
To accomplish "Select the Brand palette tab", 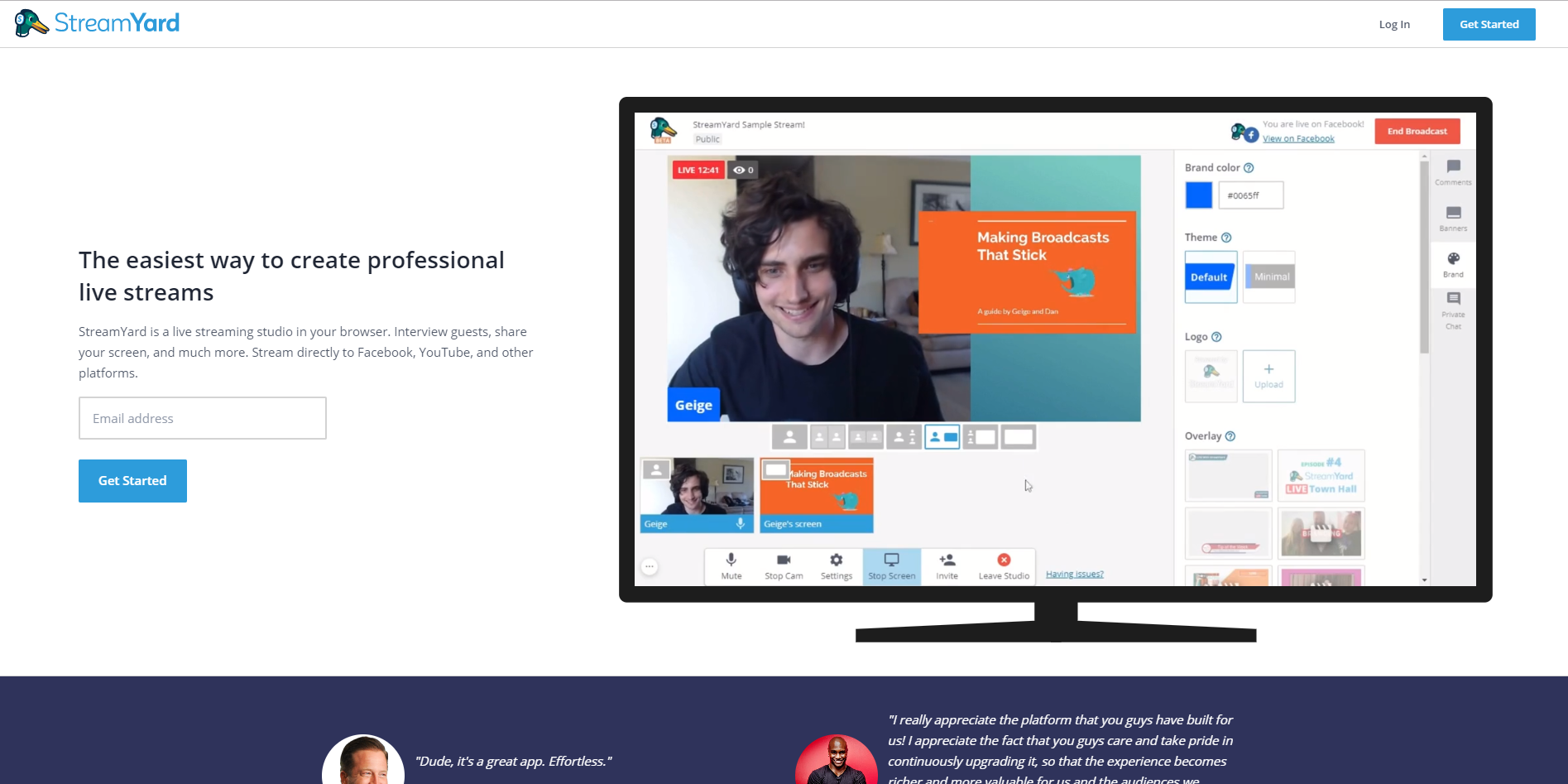I will pos(1453,265).
